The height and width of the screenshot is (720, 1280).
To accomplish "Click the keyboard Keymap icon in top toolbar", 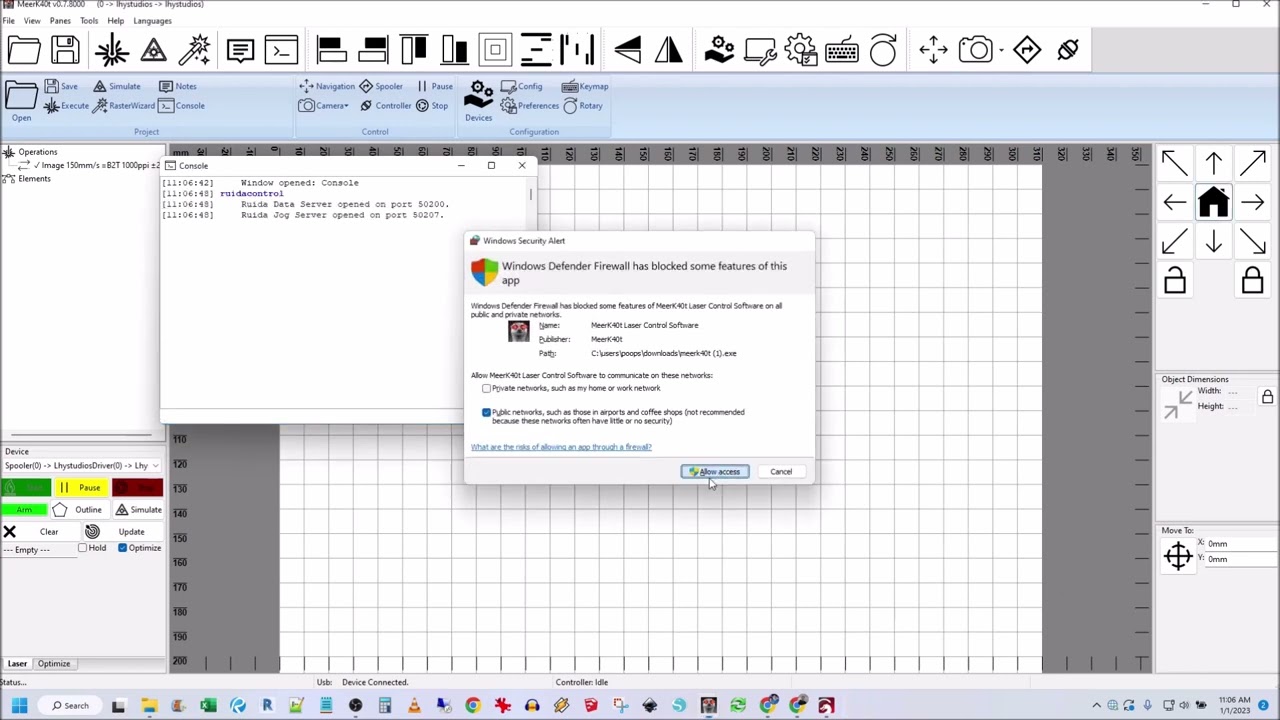I will pos(842,50).
